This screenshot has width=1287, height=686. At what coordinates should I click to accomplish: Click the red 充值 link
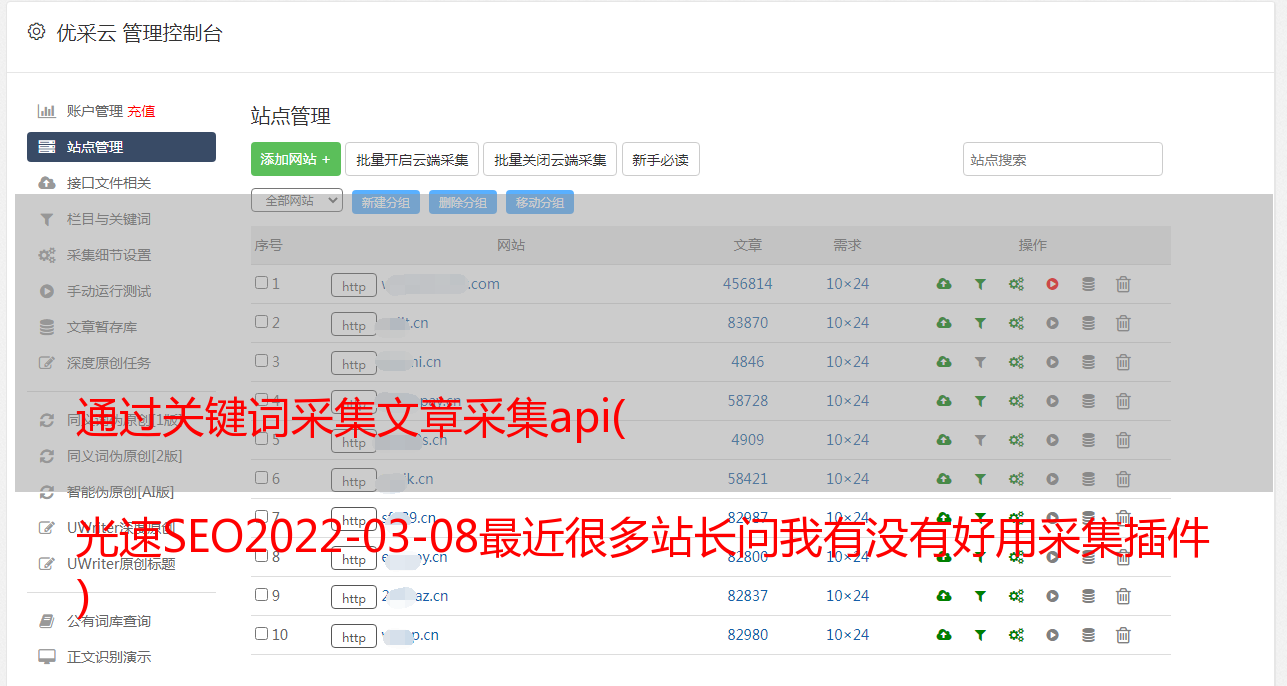[x=141, y=111]
